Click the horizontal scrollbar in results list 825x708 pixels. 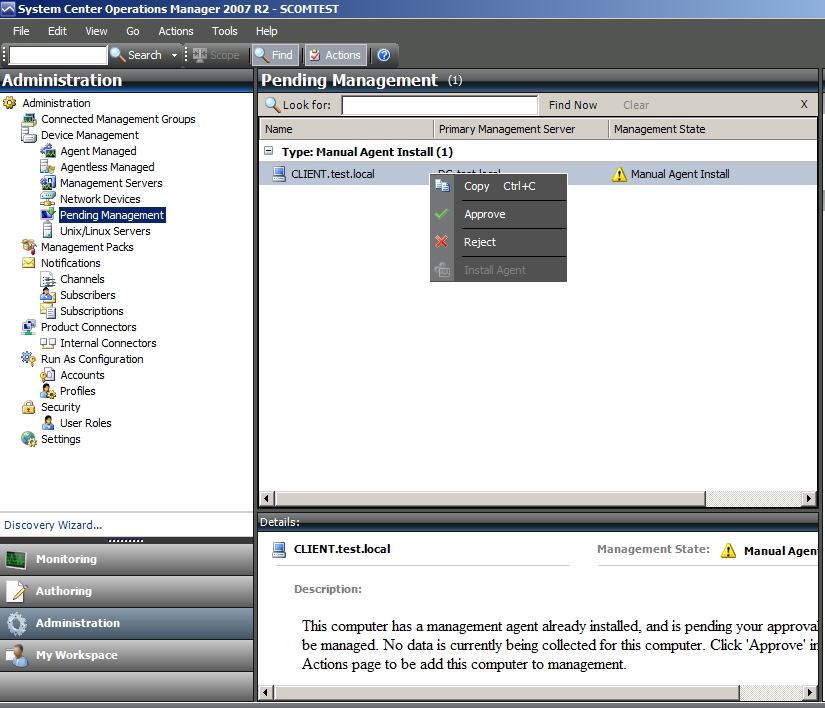[538, 499]
